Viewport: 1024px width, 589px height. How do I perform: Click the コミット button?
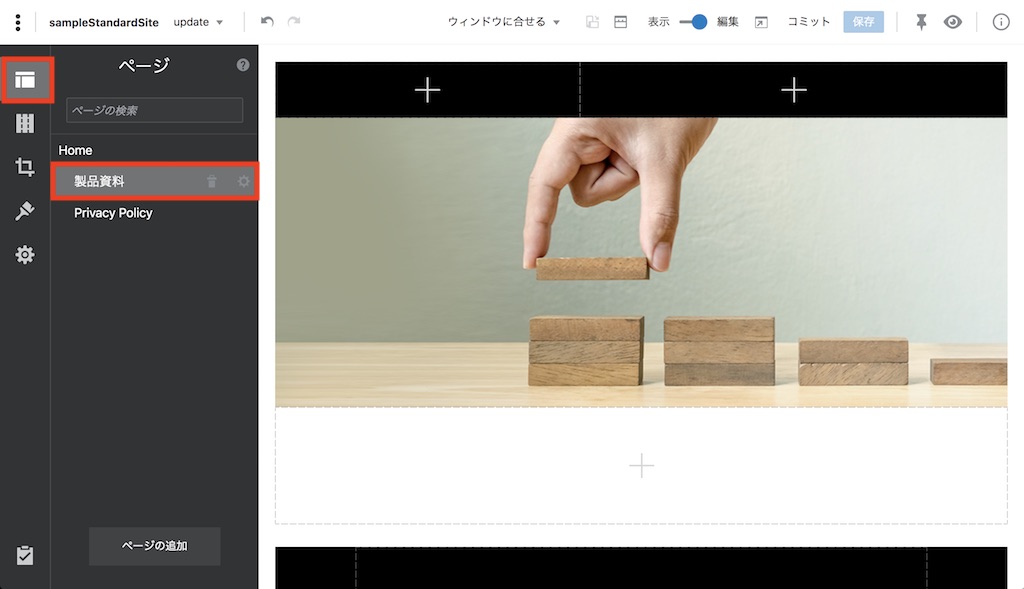click(808, 22)
